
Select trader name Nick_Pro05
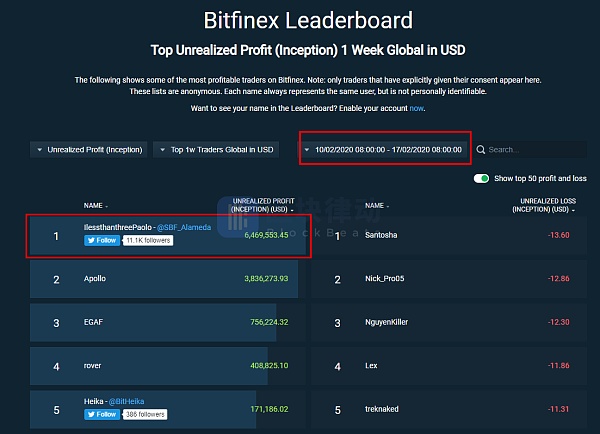click(x=385, y=279)
